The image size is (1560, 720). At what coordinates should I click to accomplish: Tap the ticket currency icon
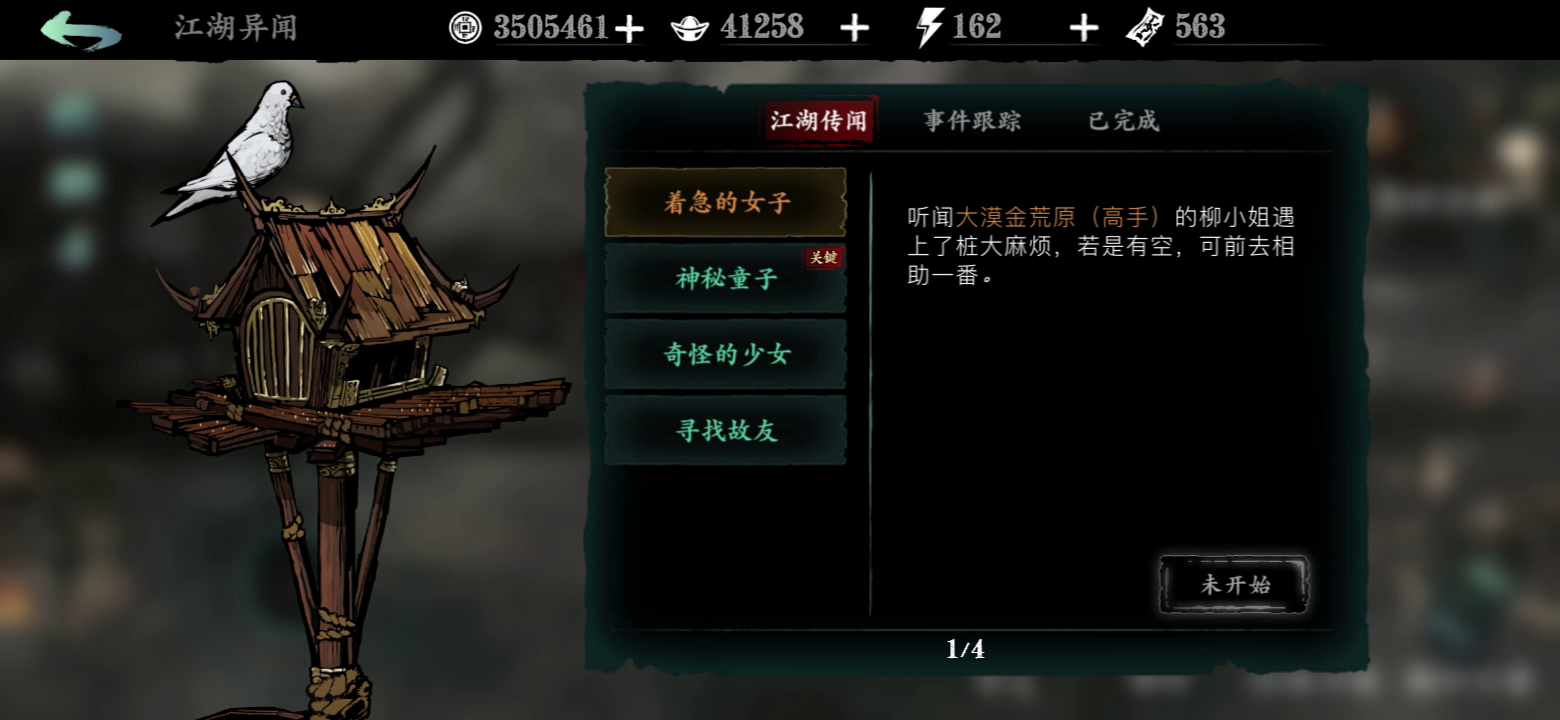click(x=1145, y=28)
